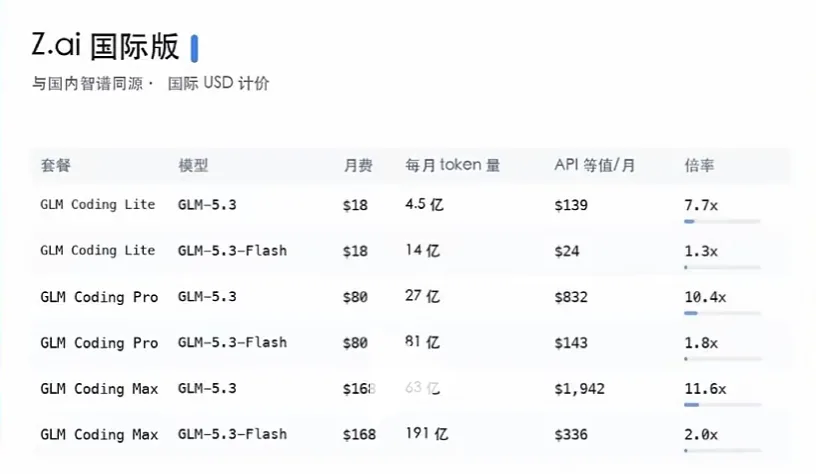Click the 国际 USD 计价 subtitle text
Viewport: 816px width, 474px height.
218,83
